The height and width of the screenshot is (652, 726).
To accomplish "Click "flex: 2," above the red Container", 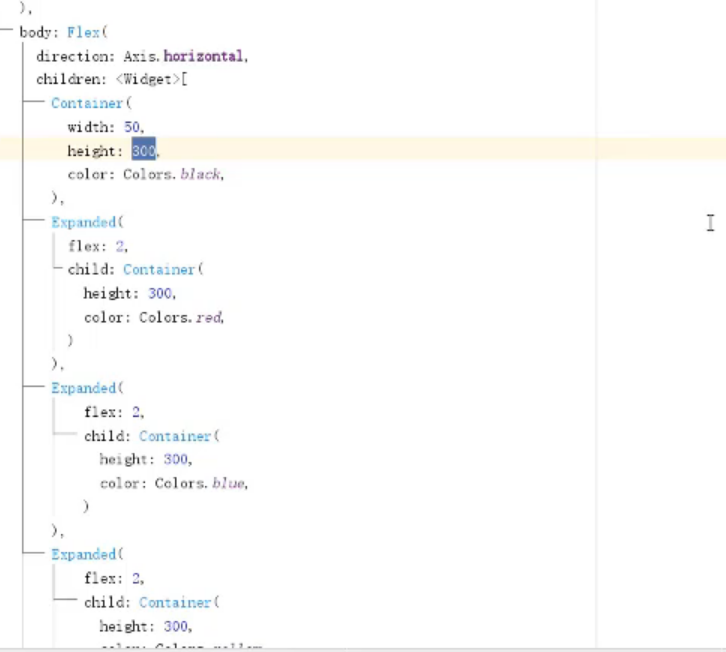I will pyautogui.click(x=98, y=246).
